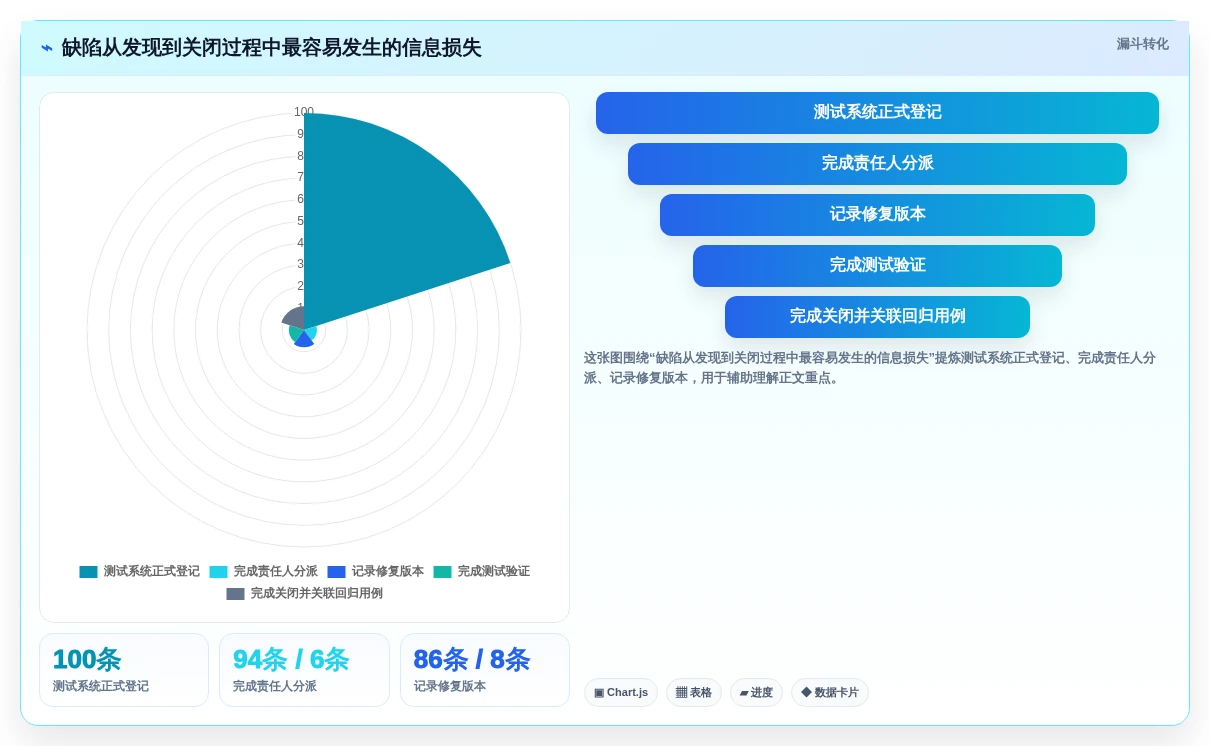Click the chart title 缺陷从发现到关闭过程中最容易发生的信息损失

[271, 48]
